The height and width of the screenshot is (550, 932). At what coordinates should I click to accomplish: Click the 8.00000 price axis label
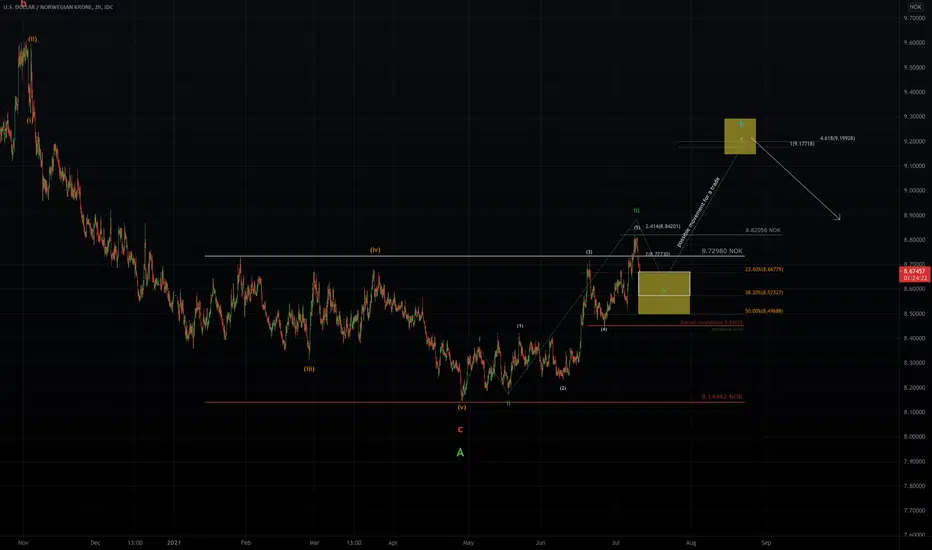point(914,436)
